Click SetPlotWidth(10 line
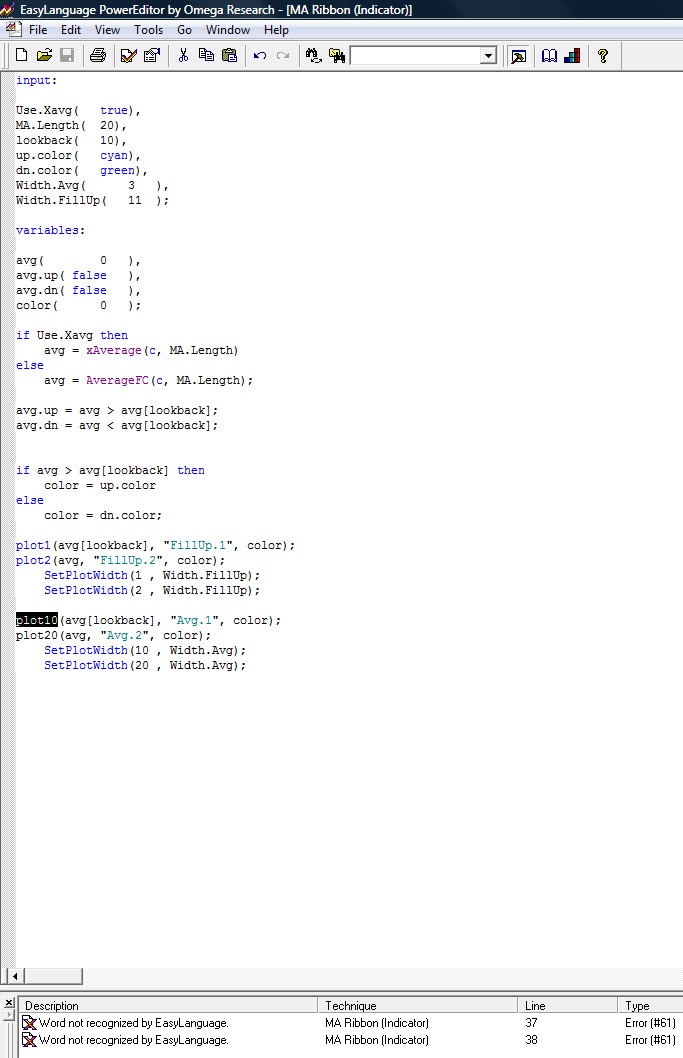Viewport: 683px width, 1058px height. 145,650
